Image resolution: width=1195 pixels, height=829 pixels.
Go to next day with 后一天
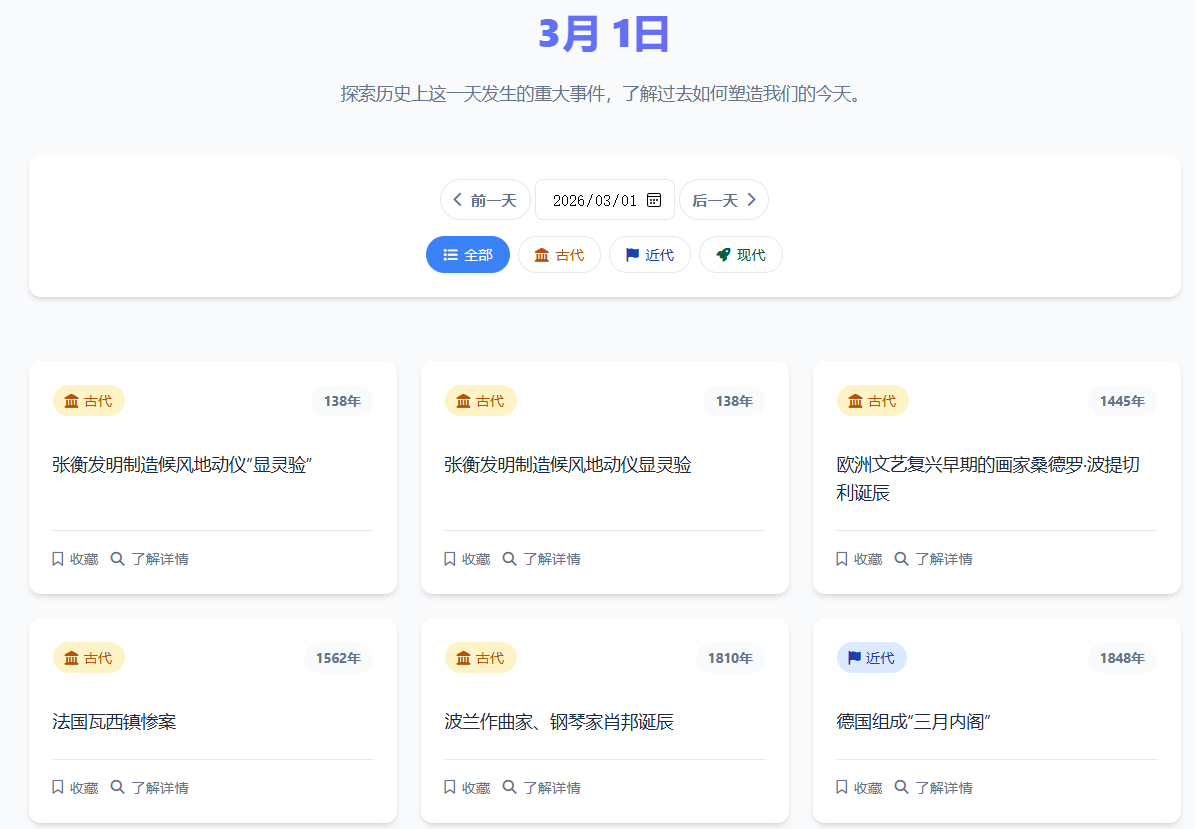tap(723, 200)
